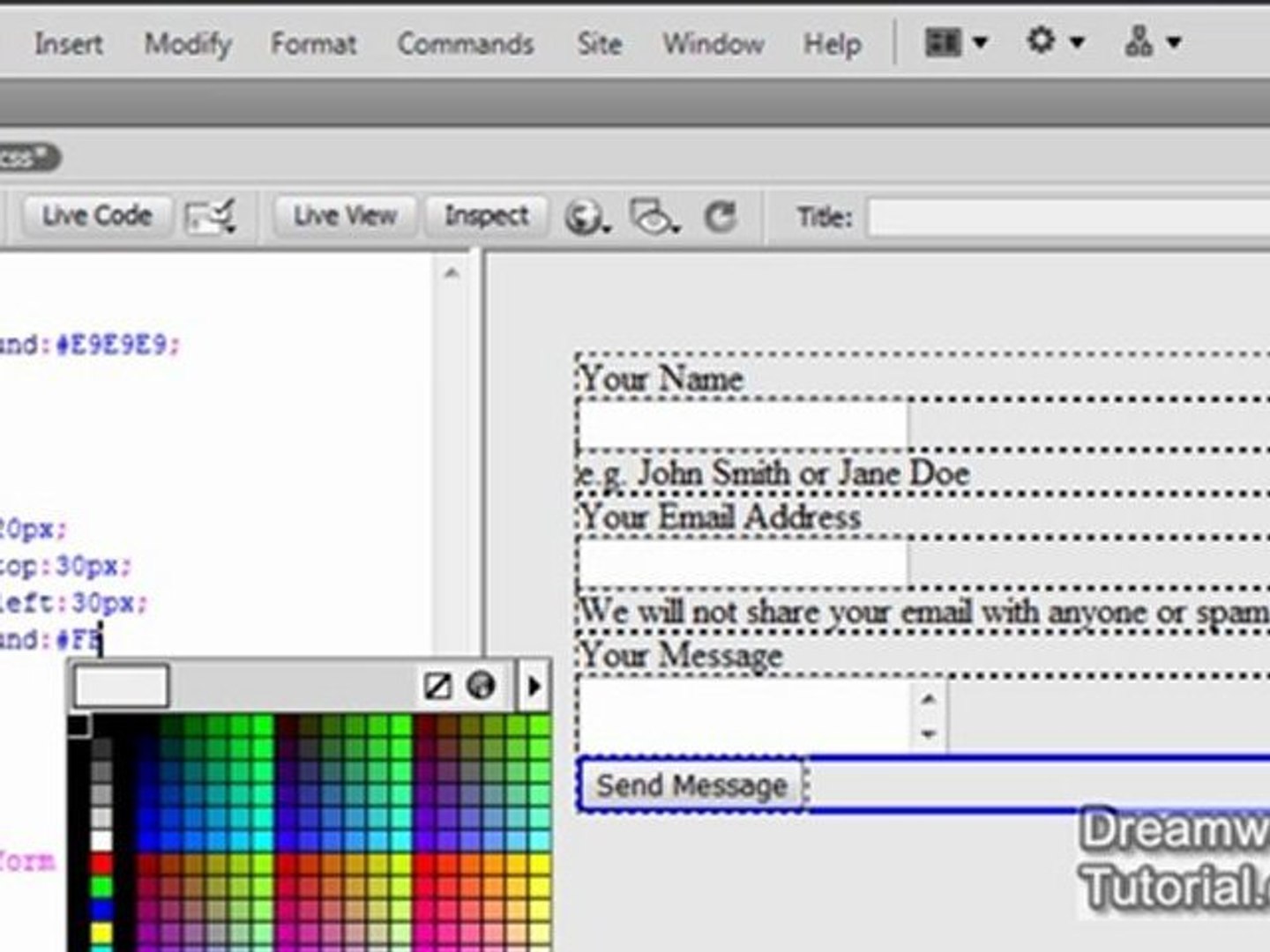Image resolution: width=1270 pixels, height=952 pixels.
Task: Click the document Title input field
Action: point(1068,217)
